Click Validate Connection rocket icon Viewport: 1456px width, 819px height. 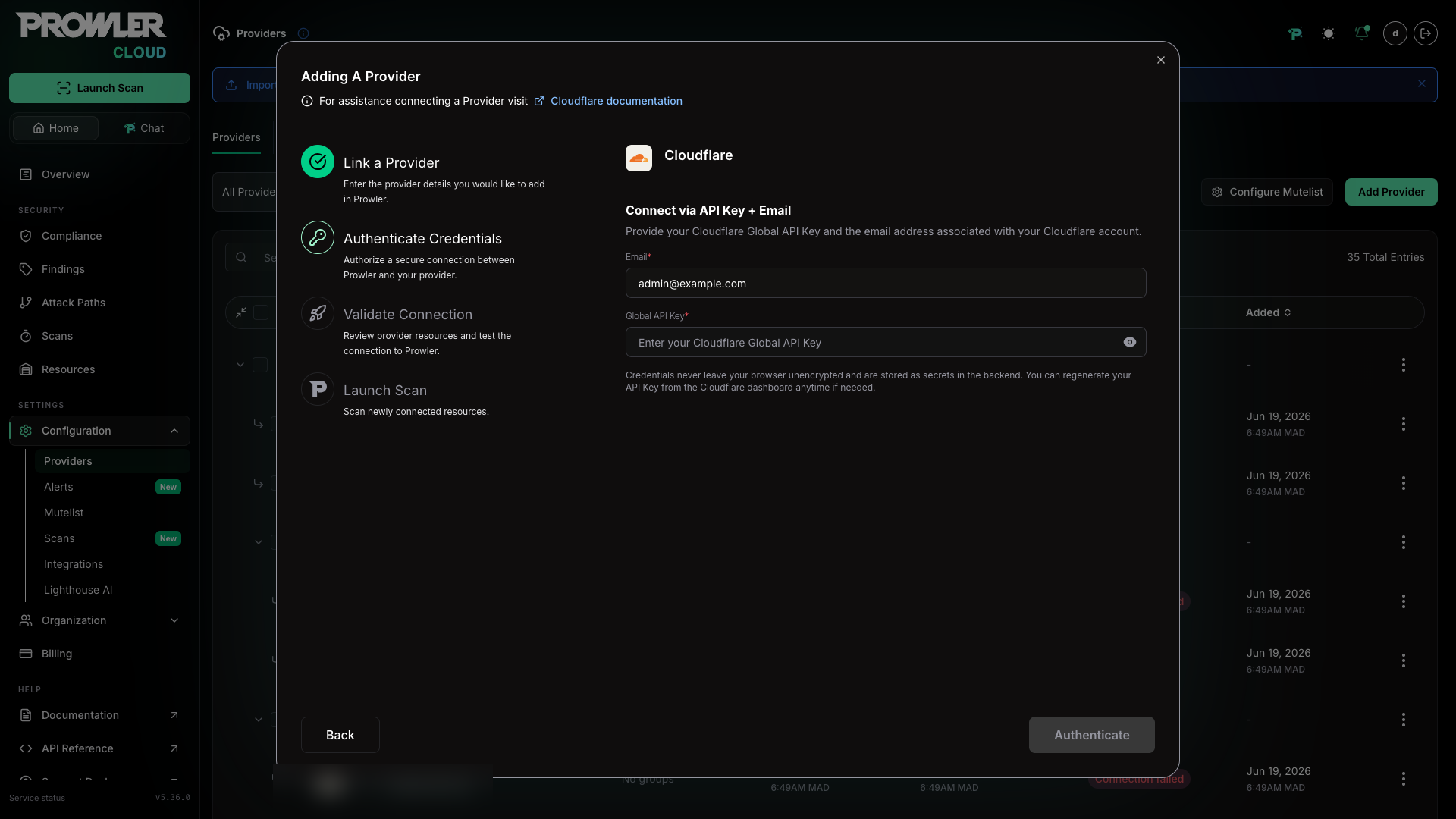click(x=318, y=313)
